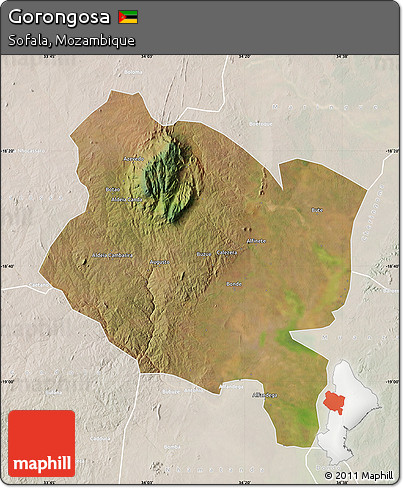The height and width of the screenshot is (488, 403).
Task: Click the Gorongosa map title
Action: tap(59, 17)
